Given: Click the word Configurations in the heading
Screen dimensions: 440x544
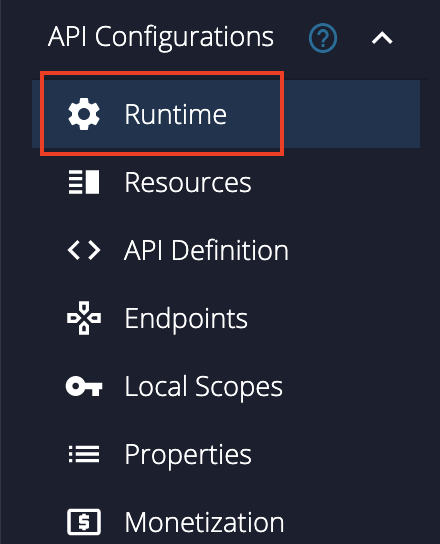Looking at the screenshot, I should [x=184, y=37].
